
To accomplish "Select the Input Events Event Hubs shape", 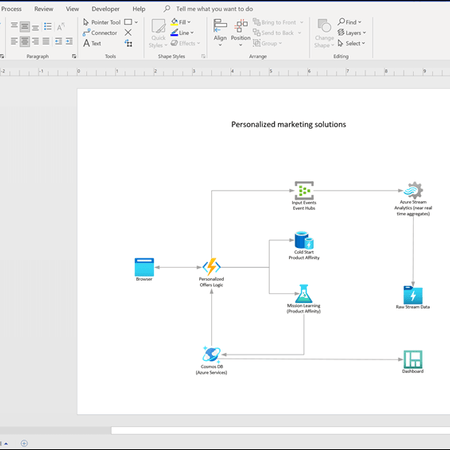I will 304,190.
